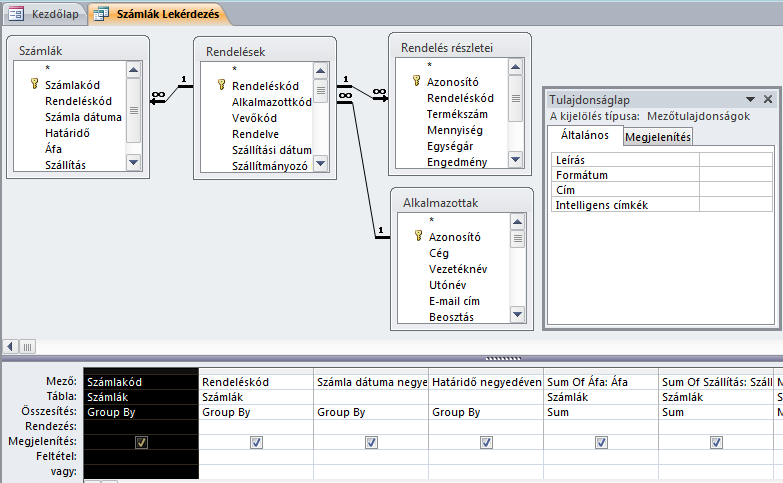Click the Kezdőlap tab form icon
Image resolution: width=783 pixels, height=483 pixels.
pos(16,14)
